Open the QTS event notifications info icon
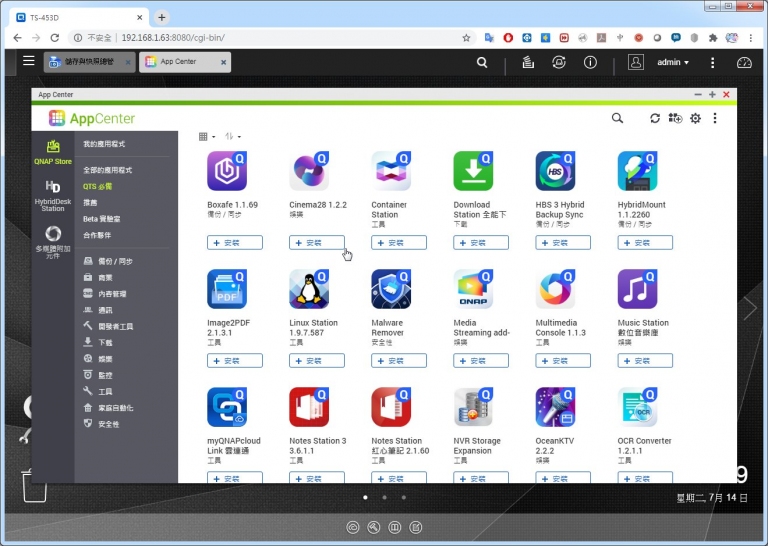This screenshot has width=768, height=546. coord(590,62)
